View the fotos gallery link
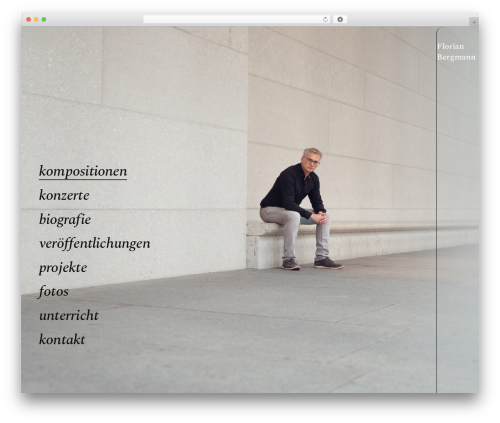Screen dimensions: 500x423 point(54,292)
